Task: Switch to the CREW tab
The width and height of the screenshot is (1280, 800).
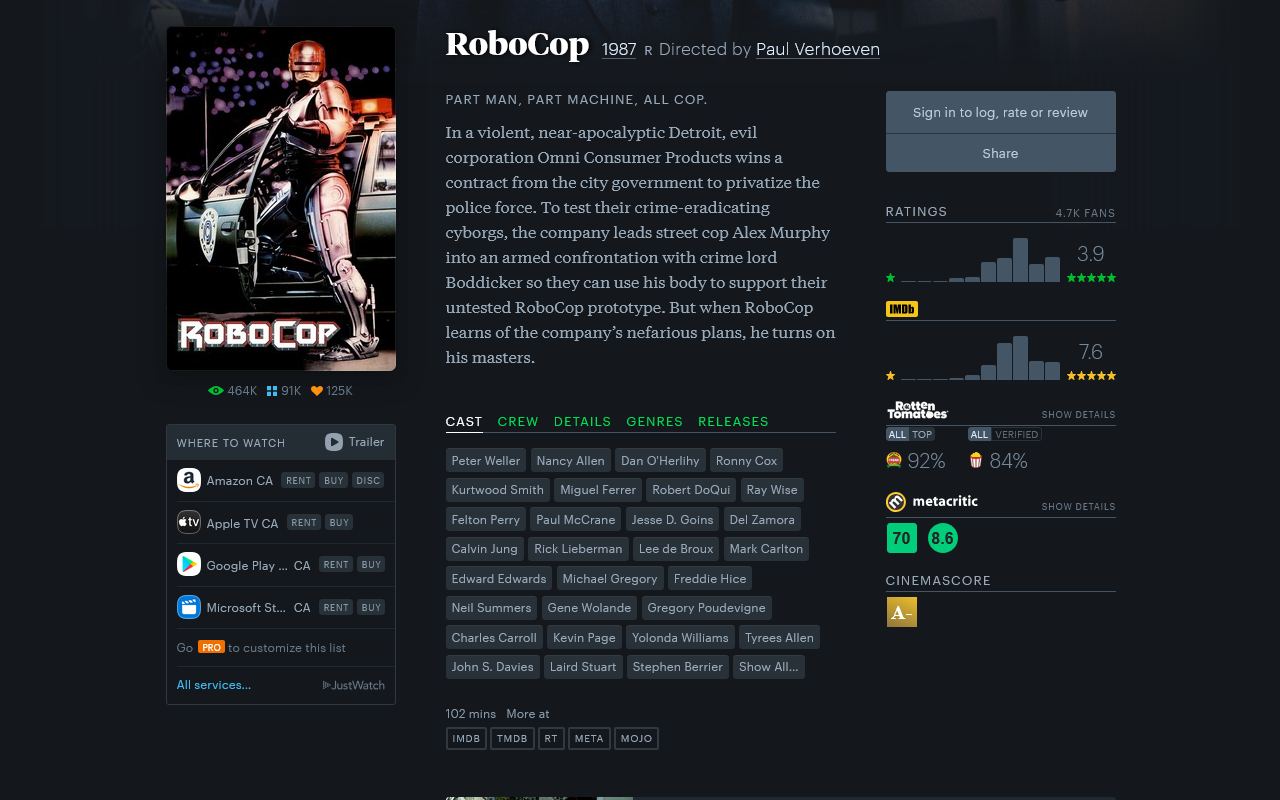Action: click(x=518, y=421)
